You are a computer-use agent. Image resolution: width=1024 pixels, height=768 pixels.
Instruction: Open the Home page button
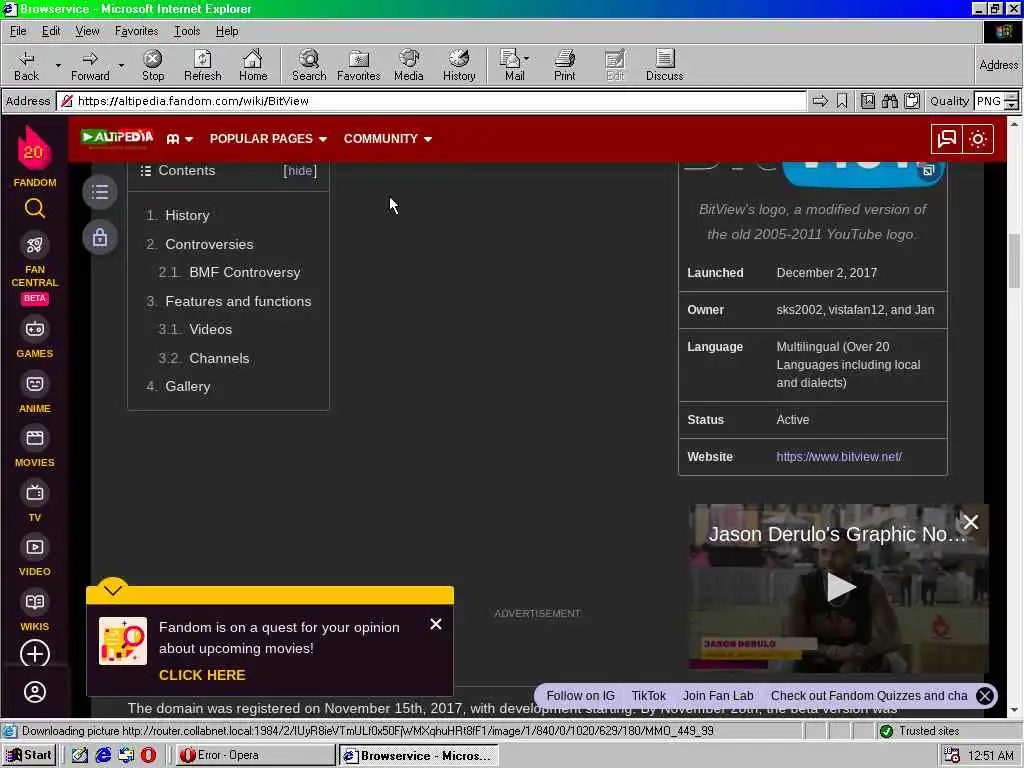point(253,65)
